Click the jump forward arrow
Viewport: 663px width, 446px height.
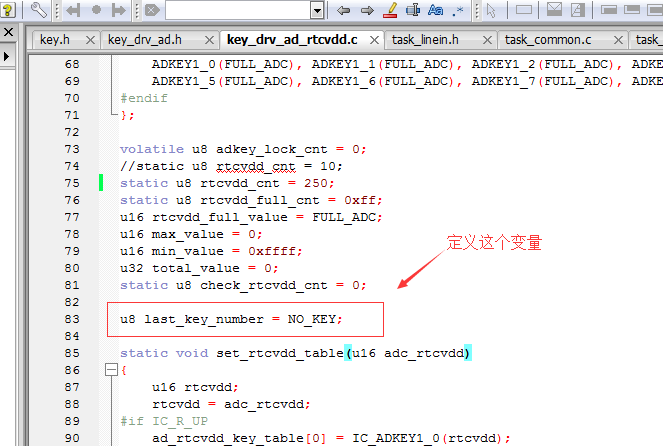click(x=367, y=10)
